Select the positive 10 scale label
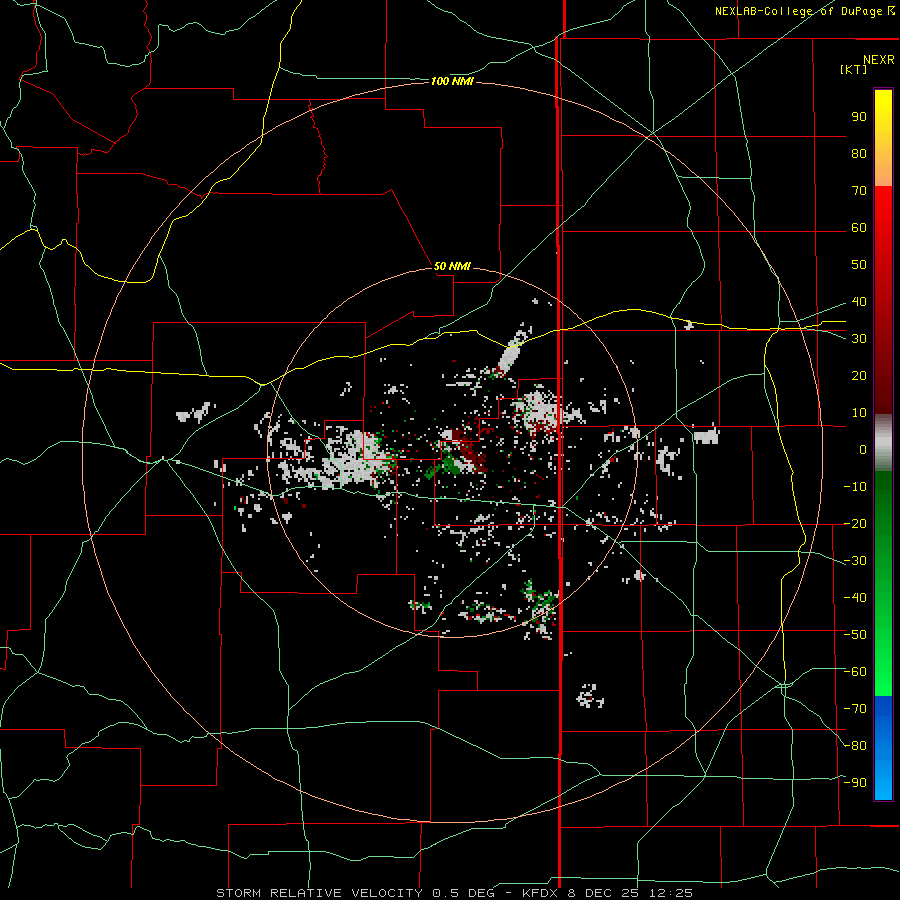Image resolution: width=900 pixels, height=900 pixels. click(x=859, y=413)
